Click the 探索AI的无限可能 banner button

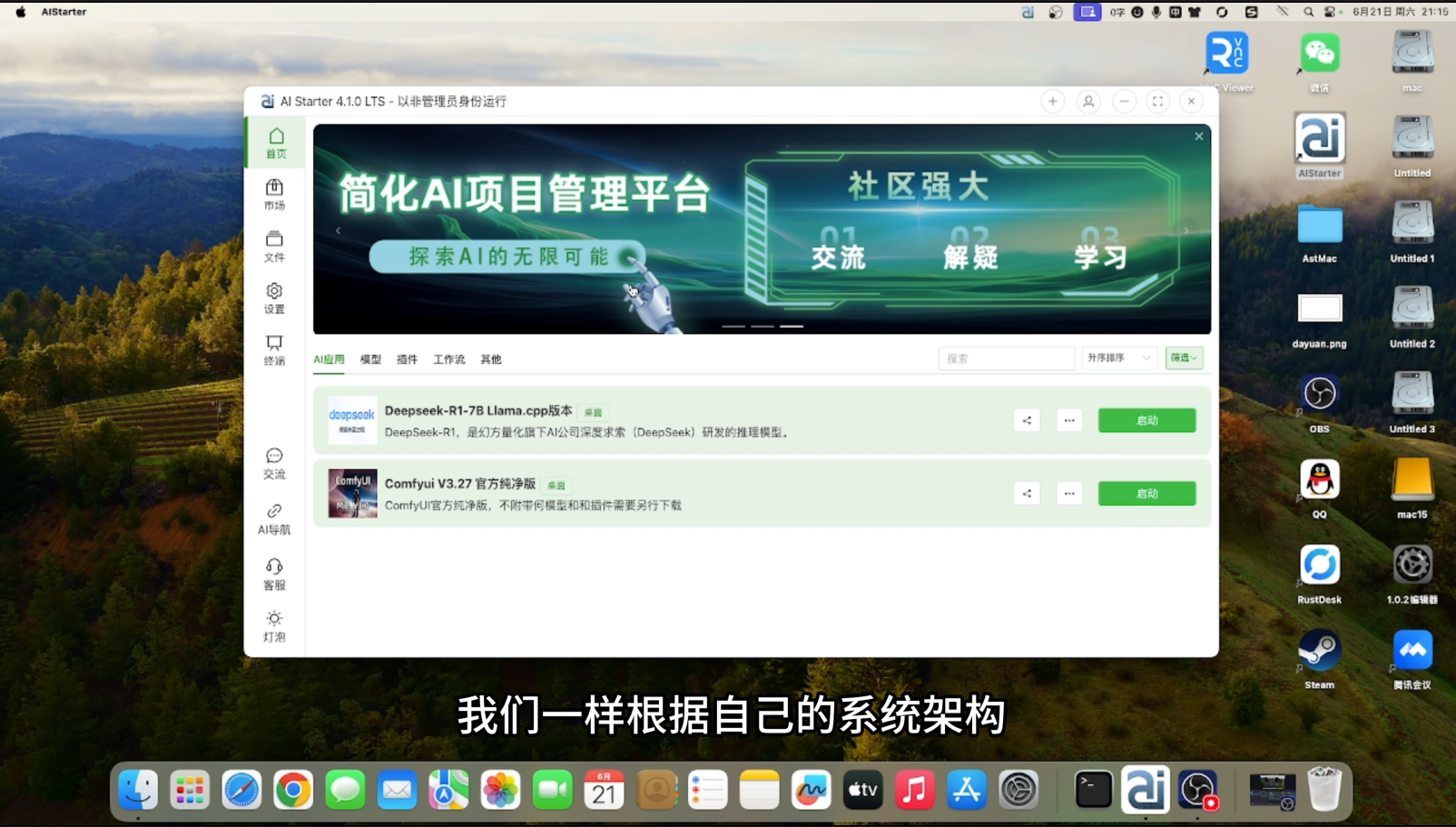[x=507, y=257]
